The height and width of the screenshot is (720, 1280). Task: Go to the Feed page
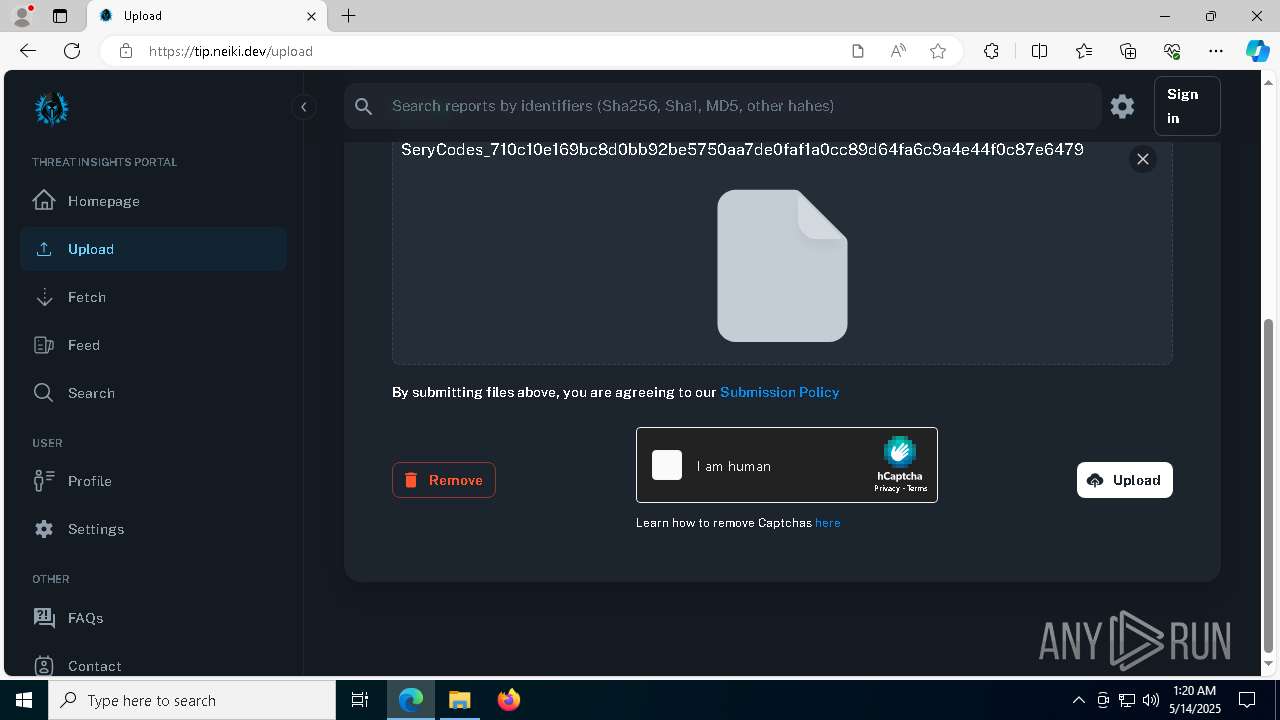tap(153, 345)
